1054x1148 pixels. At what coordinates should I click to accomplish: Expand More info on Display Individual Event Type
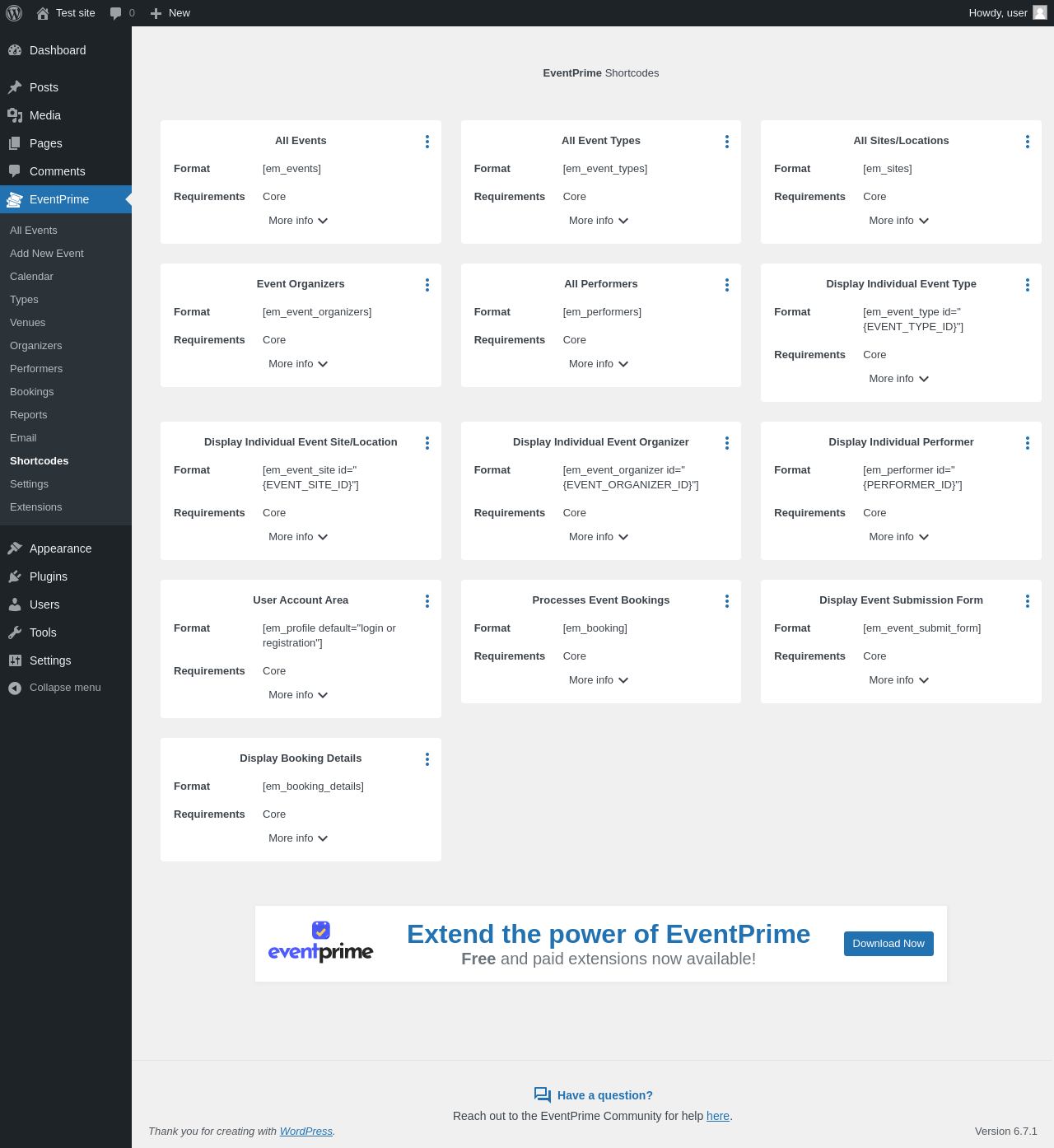pos(899,379)
